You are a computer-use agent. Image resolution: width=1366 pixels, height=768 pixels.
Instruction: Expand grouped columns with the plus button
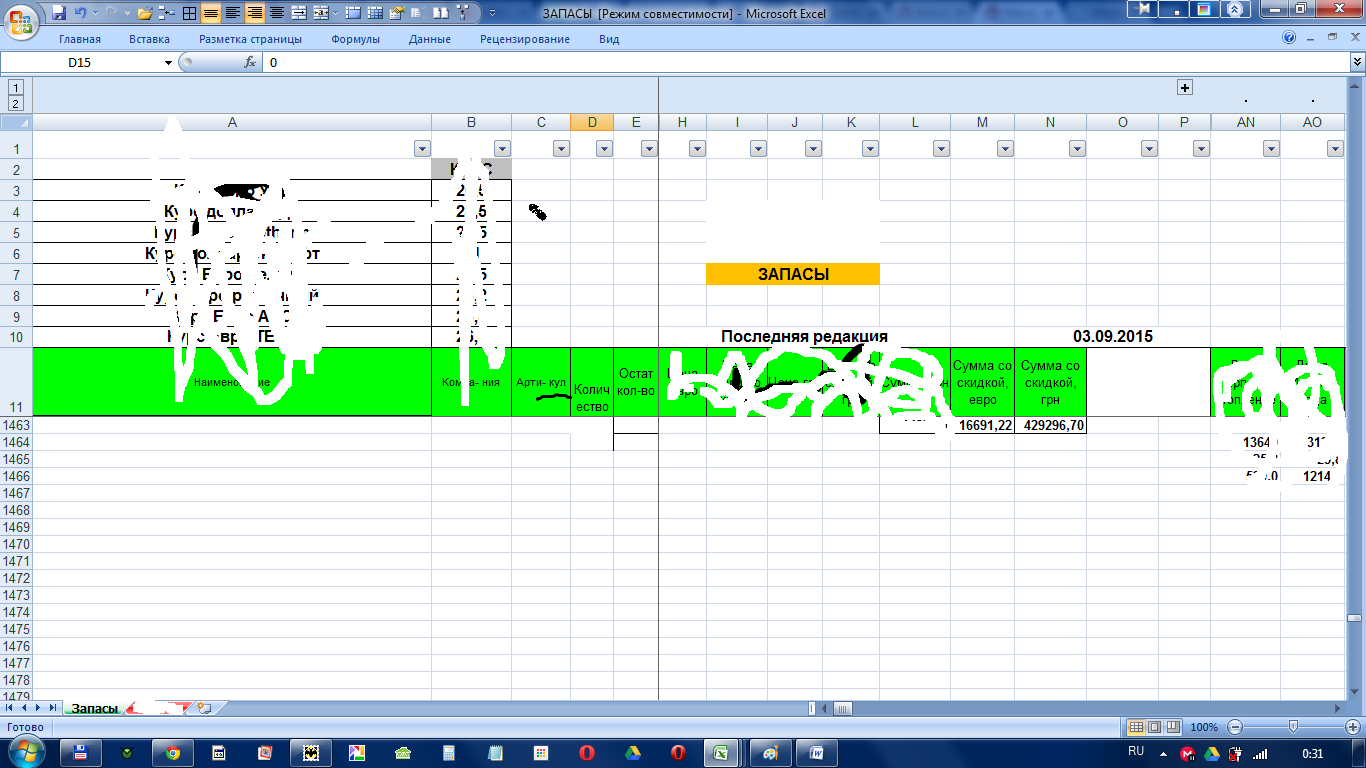pyautogui.click(x=1185, y=88)
